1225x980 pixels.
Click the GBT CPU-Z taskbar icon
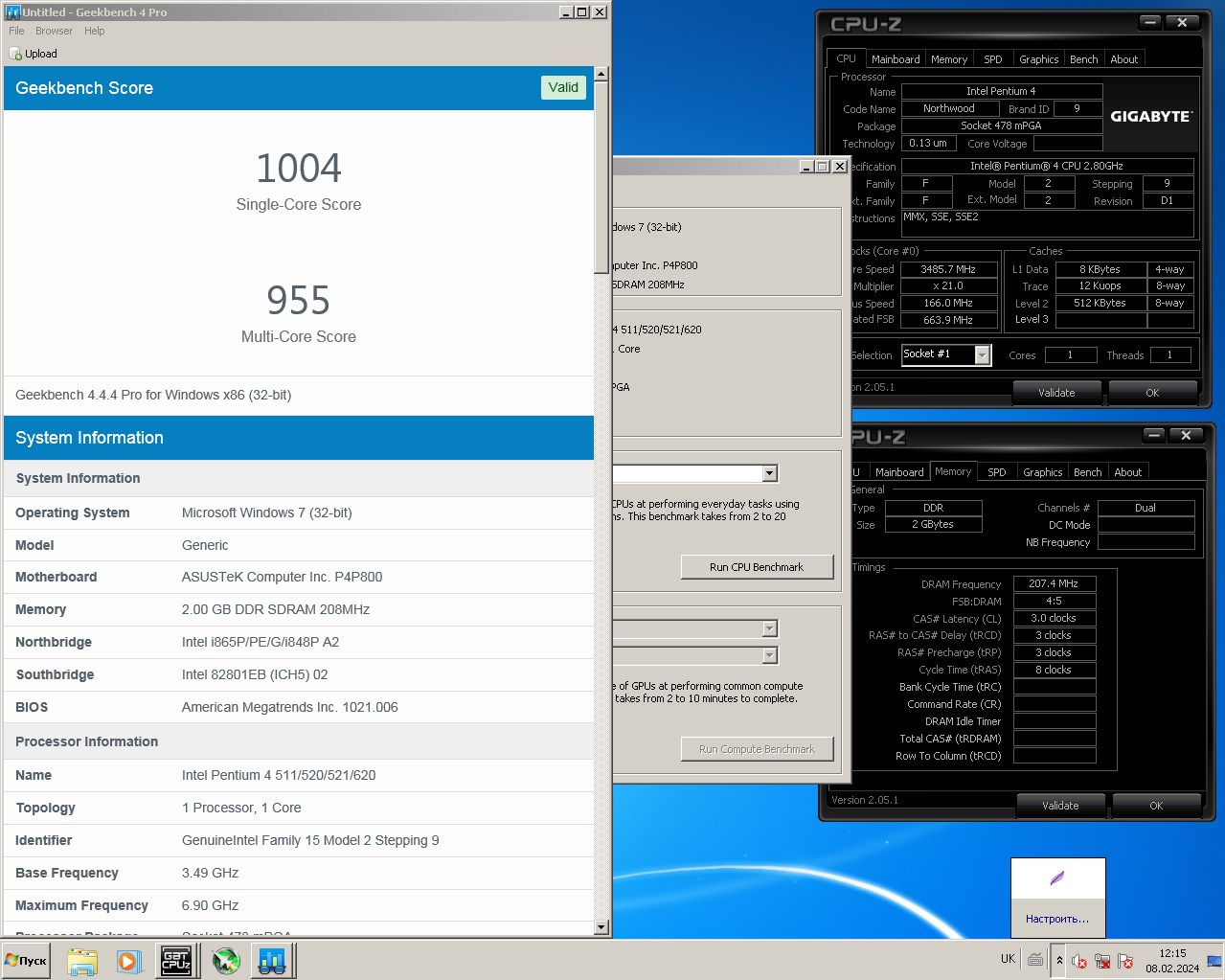coord(175,961)
